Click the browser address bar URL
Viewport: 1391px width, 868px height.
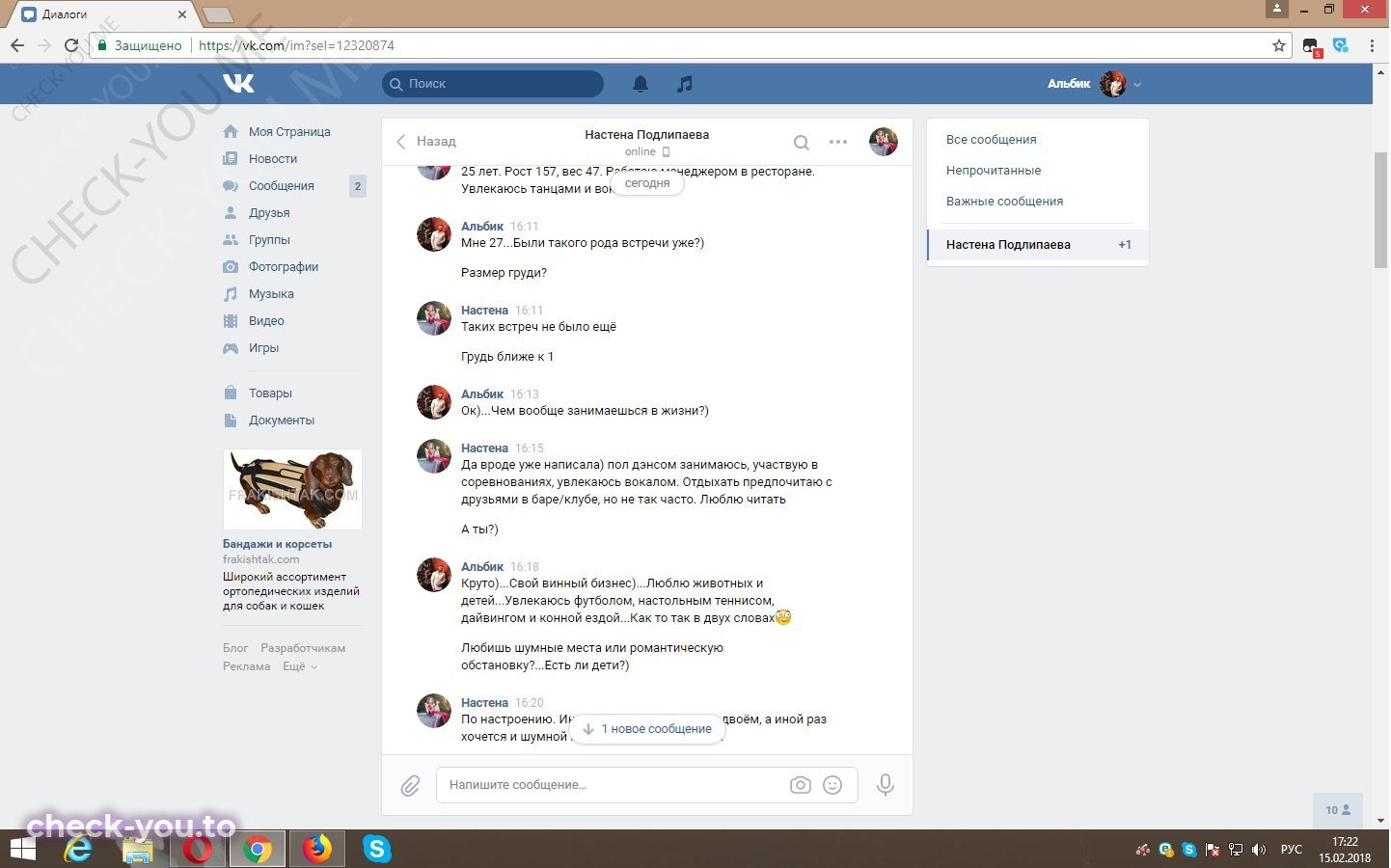[x=296, y=45]
